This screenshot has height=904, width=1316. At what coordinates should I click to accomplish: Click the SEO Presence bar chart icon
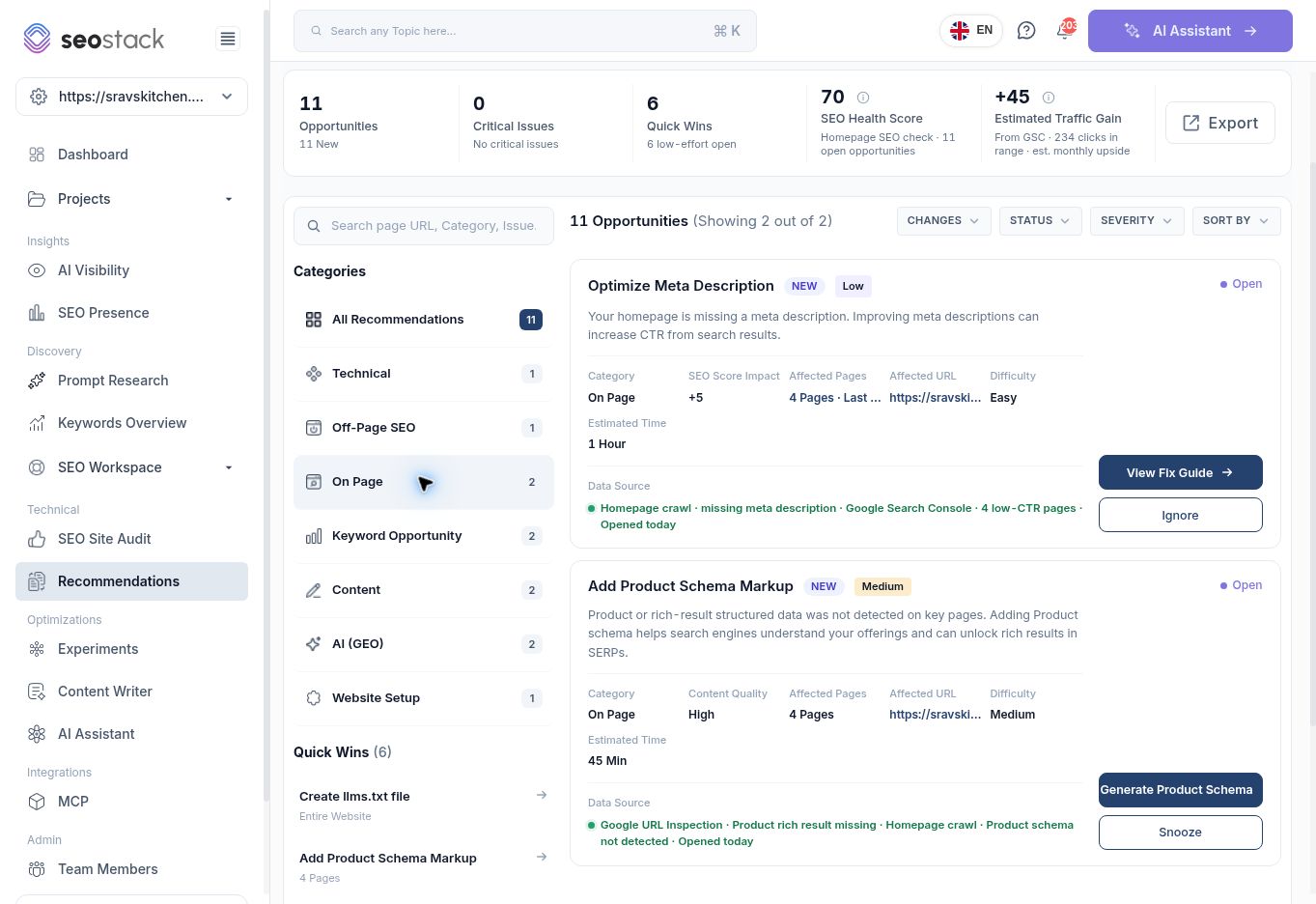(37, 313)
